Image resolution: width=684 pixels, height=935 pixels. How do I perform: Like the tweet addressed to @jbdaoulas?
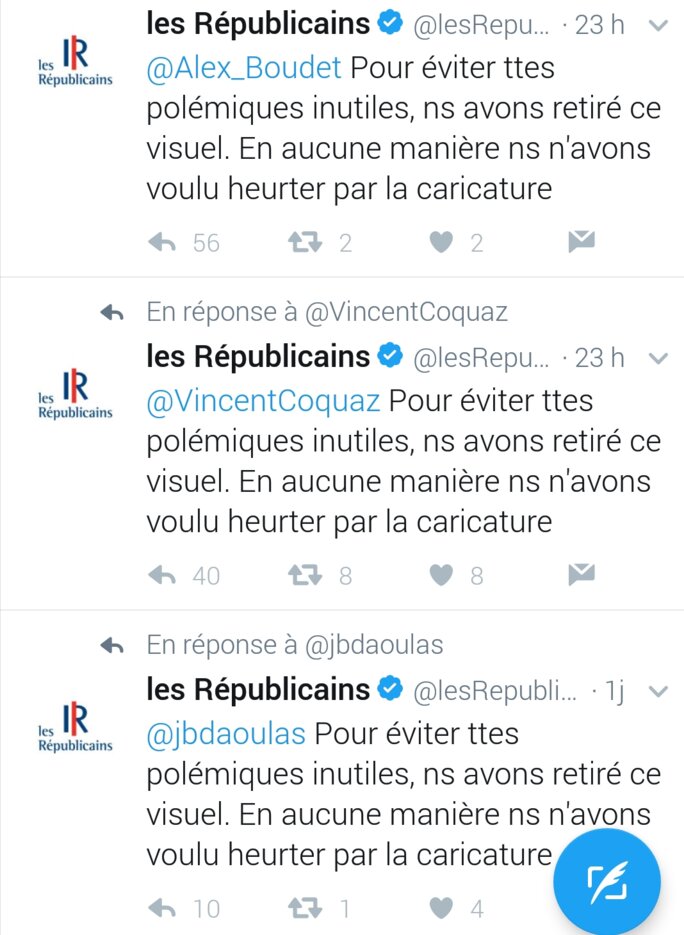(x=441, y=909)
